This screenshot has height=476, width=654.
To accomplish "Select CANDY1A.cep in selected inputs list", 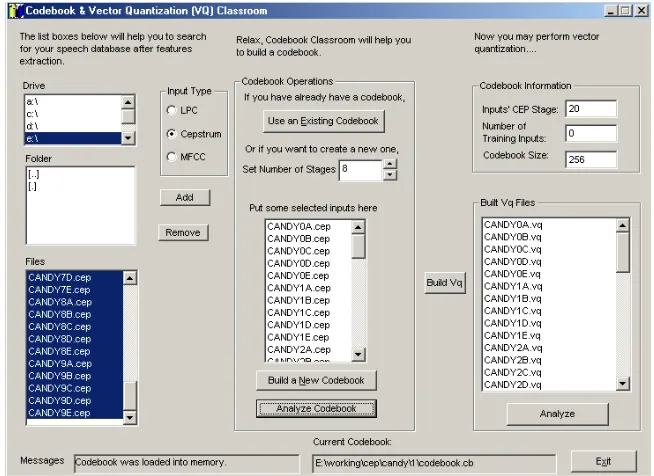I will tap(308, 288).
